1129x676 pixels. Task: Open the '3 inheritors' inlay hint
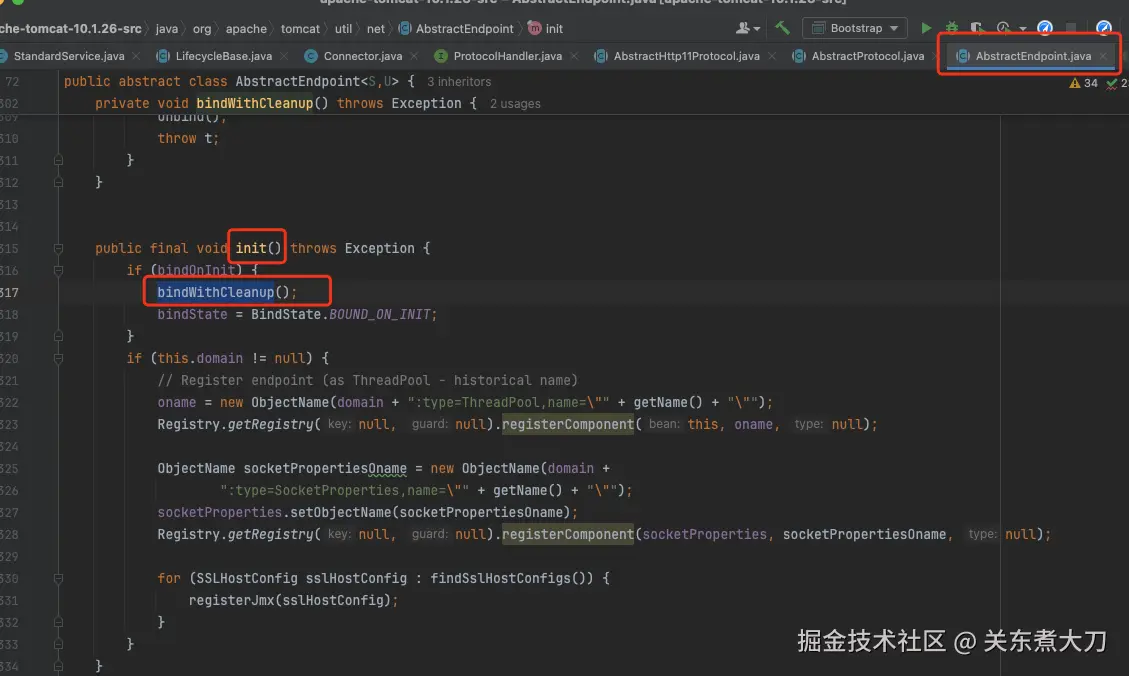(x=459, y=82)
